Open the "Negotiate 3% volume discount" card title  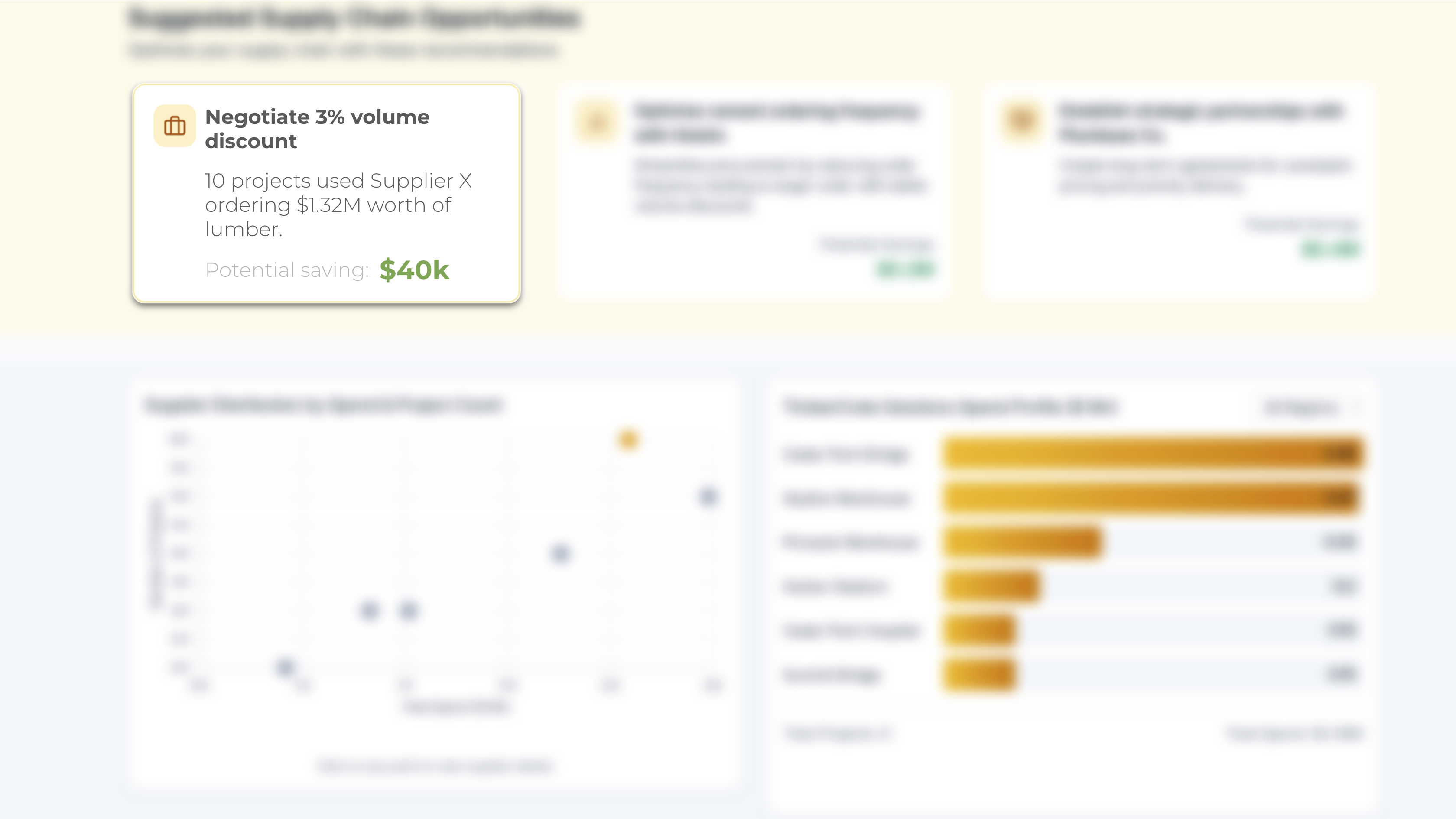317,129
